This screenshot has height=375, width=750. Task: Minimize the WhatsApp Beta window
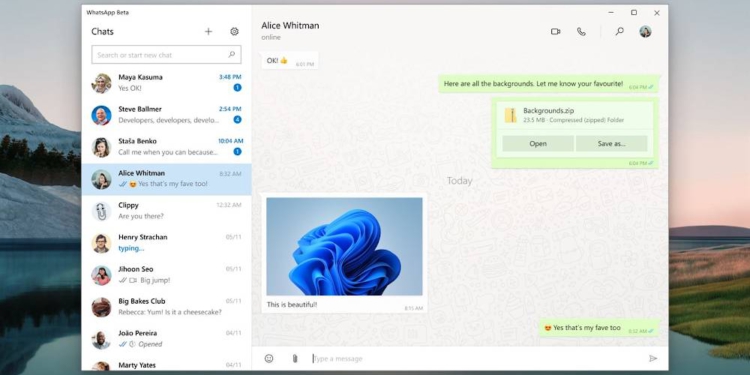click(x=611, y=13)
